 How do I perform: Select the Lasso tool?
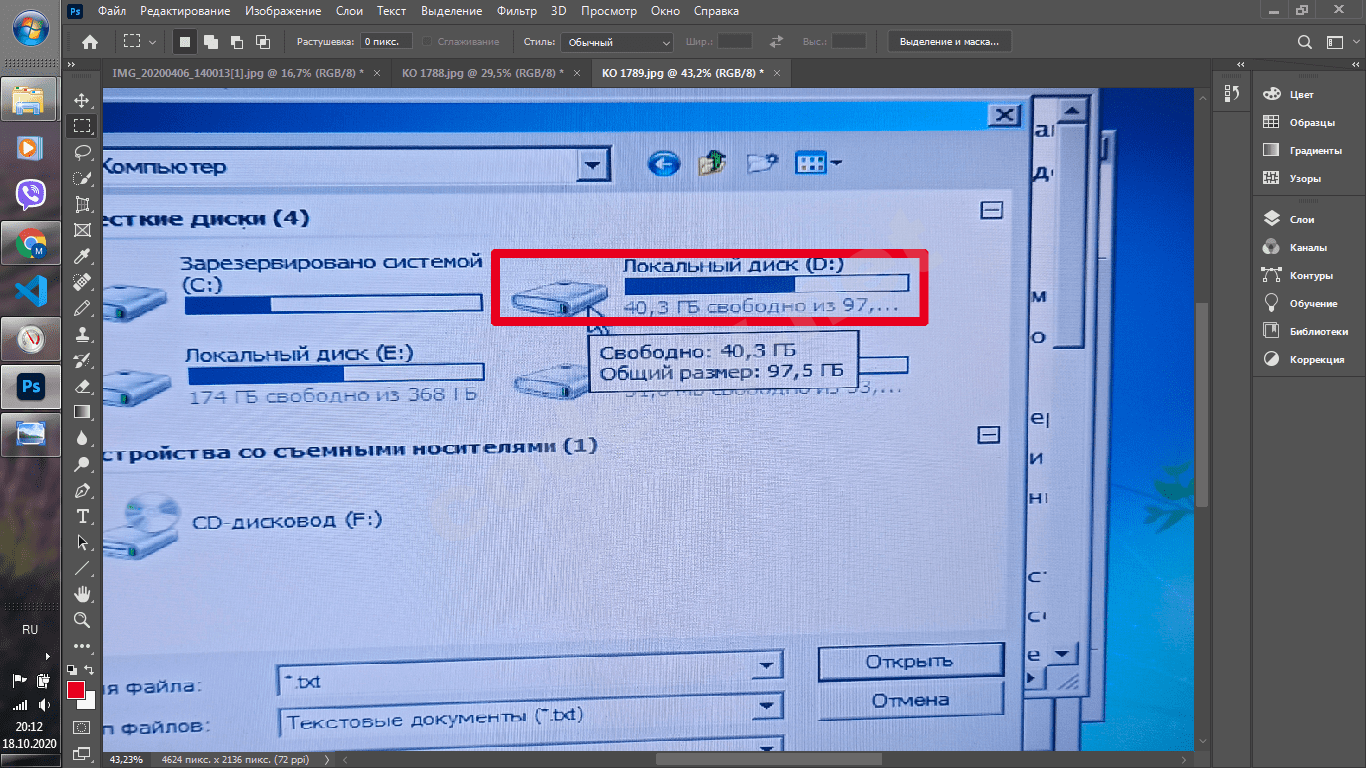tap(82, 152)
